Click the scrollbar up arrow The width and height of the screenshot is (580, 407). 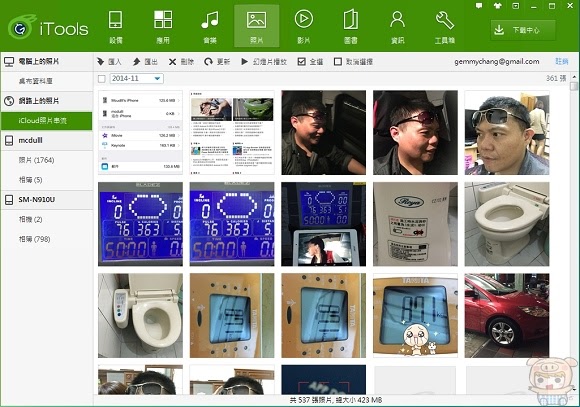point(574,77)
